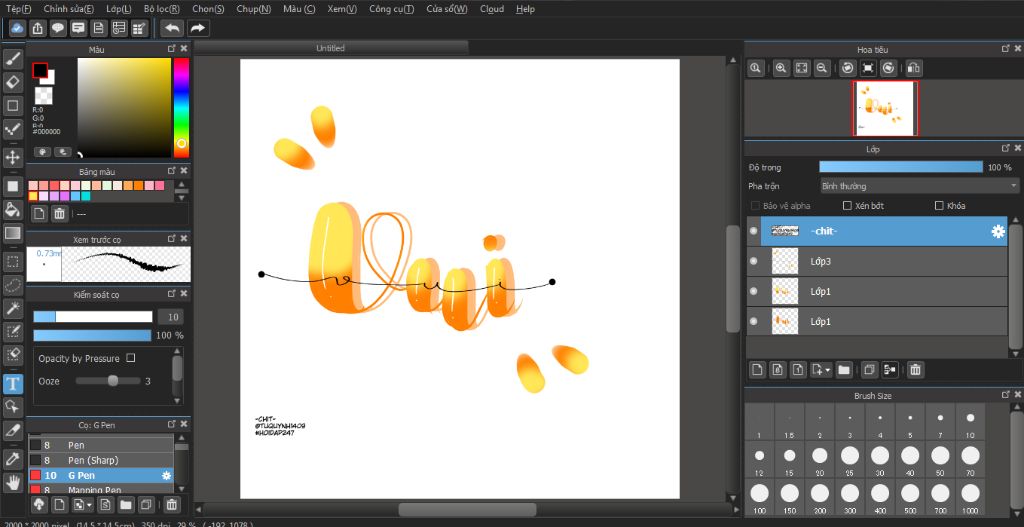Open Chỉnh sửa(E) menu

tap(69, 9)
